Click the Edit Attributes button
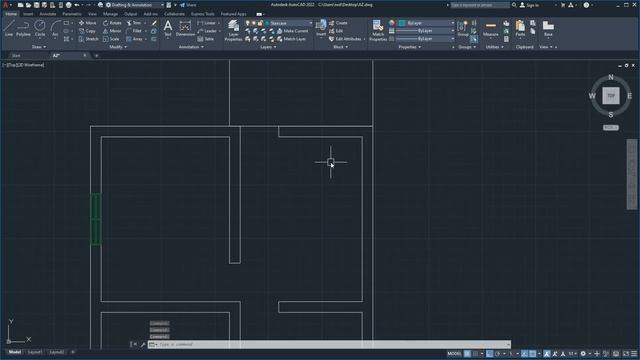Screen dimensions: 640x360 [345, 39]
